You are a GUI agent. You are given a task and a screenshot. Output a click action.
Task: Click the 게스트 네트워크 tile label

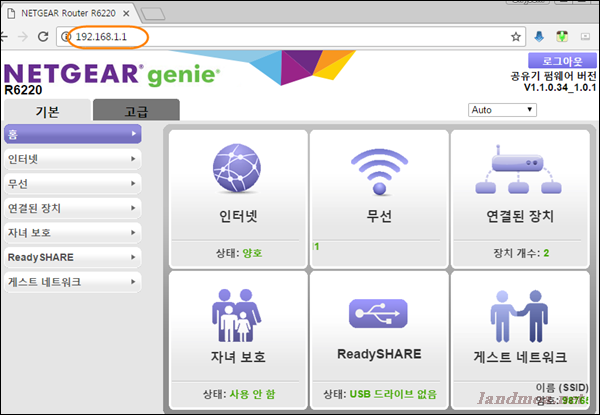[x=520, y=357]
